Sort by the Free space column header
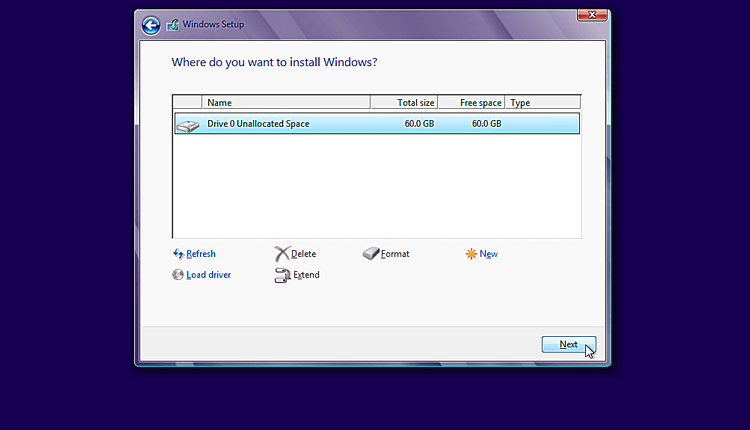750x430 pixels. (x=471, y=102)
